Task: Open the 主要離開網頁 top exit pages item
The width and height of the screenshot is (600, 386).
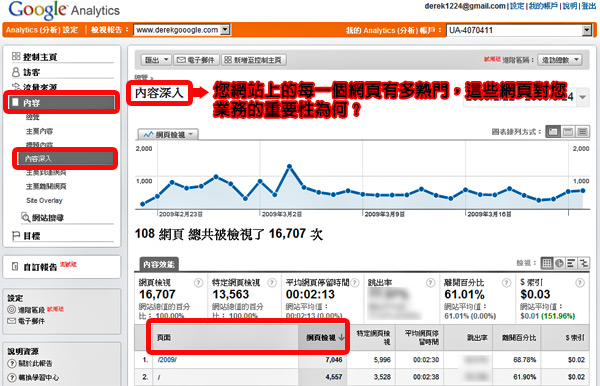Action: click(x=46, y=186)
